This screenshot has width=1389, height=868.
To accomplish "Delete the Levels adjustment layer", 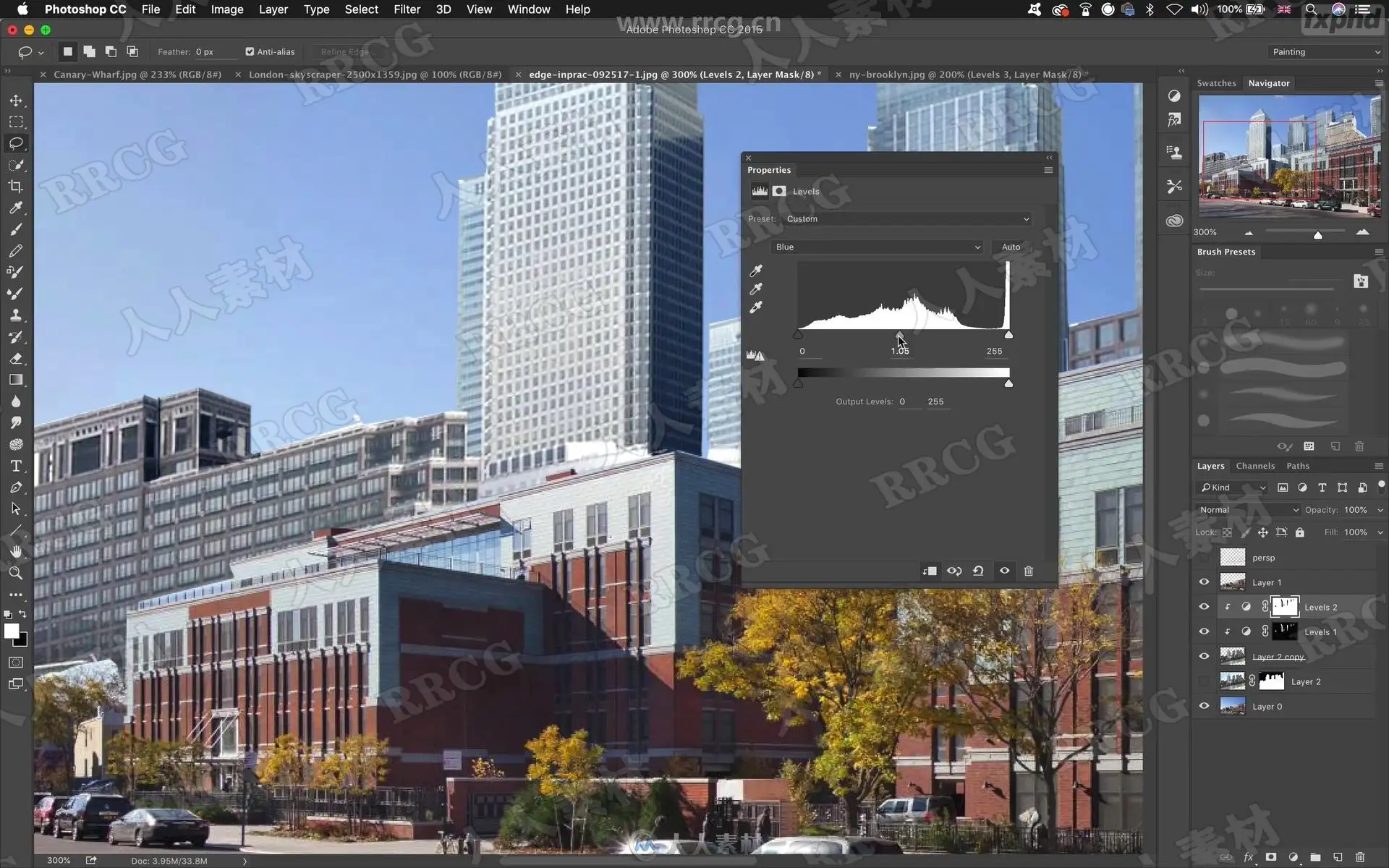I will tap(1029, 571).
